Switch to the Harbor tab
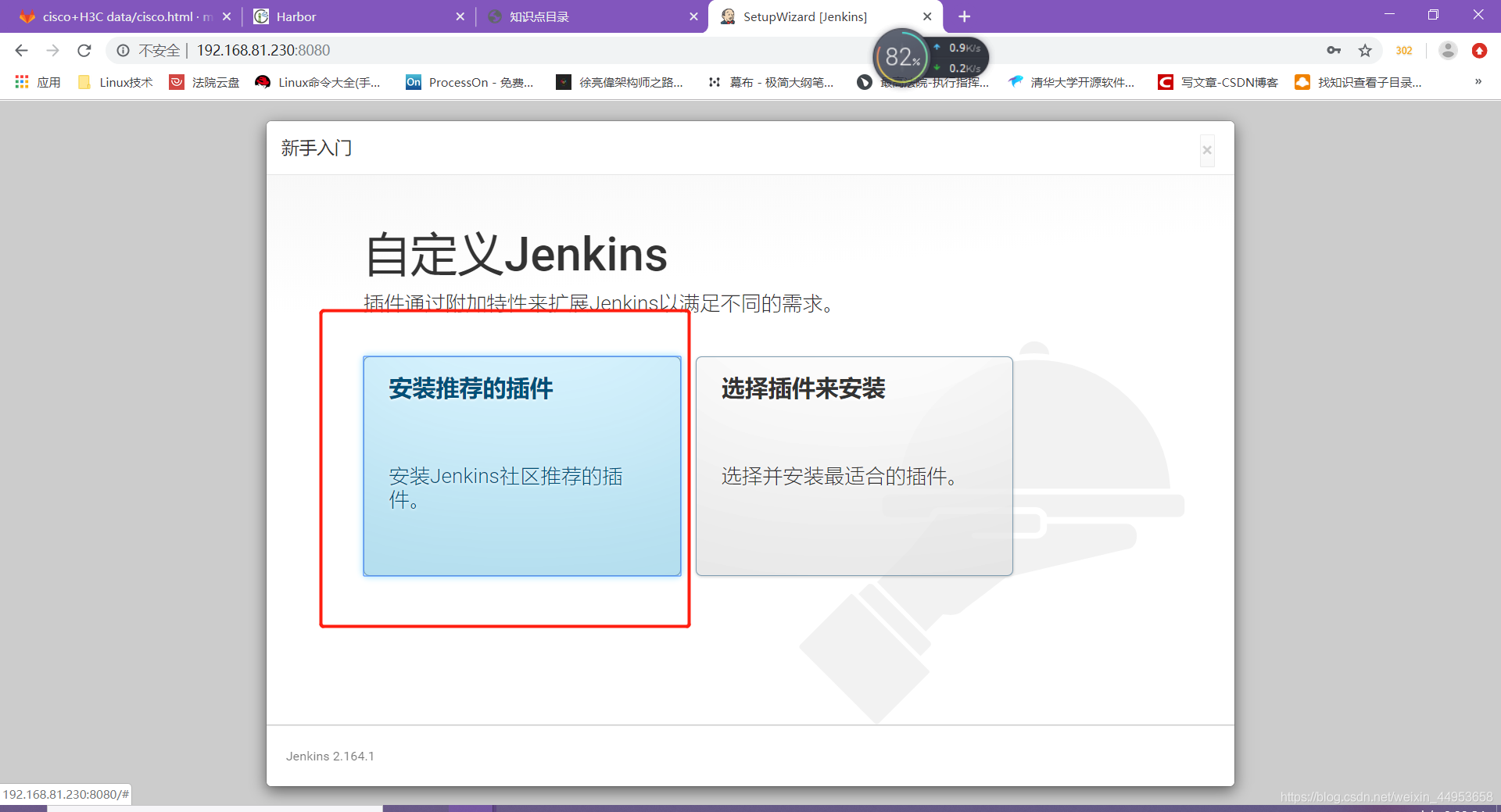Image resolution: width=1501 pixels, height=812 pixels. pos(360,16)
